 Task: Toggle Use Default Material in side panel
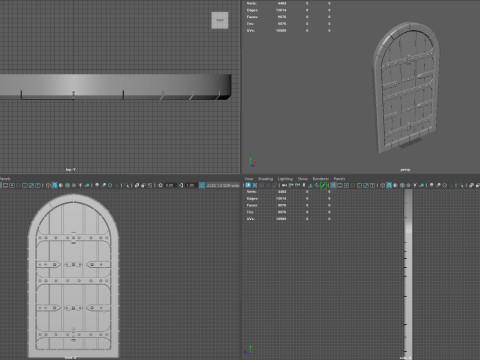[395, 185]
